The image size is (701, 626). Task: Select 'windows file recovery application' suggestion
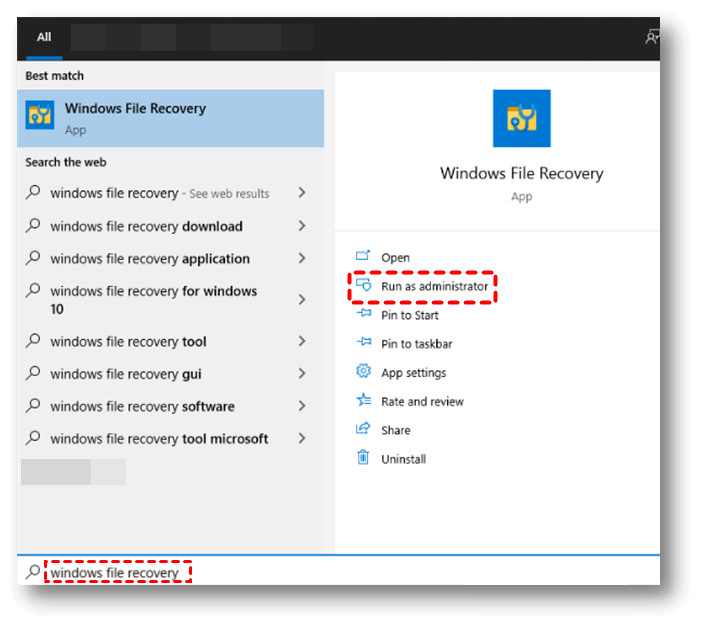tap(150, 259)
